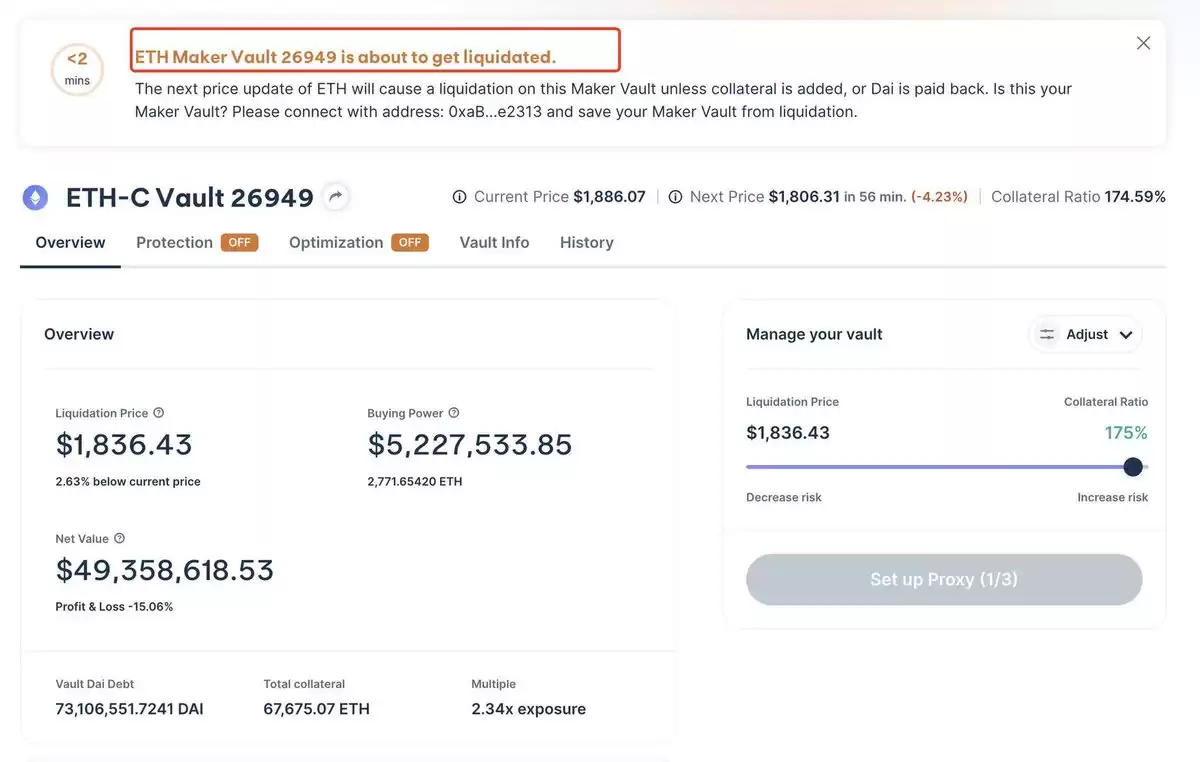
Task: Switch to the Overview tab
Action: tap(70, 243)
